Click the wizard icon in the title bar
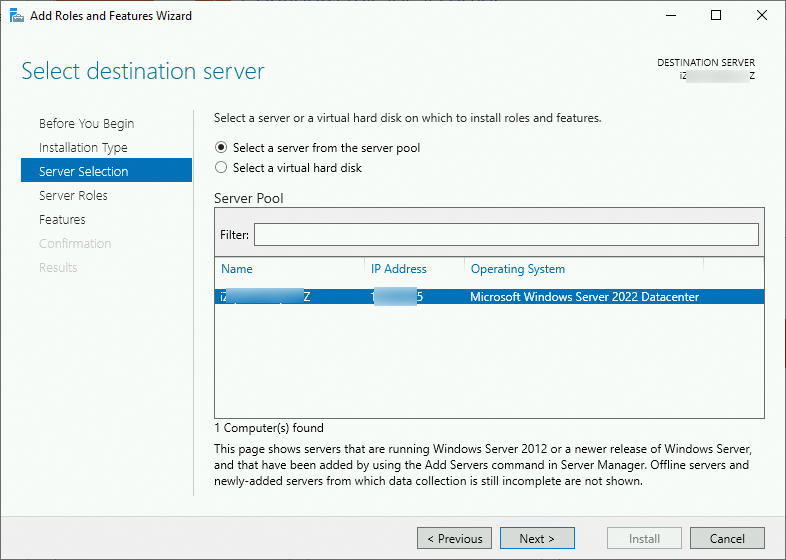The image size is (786, 560). pyautogui.click(x=17, y=16)
